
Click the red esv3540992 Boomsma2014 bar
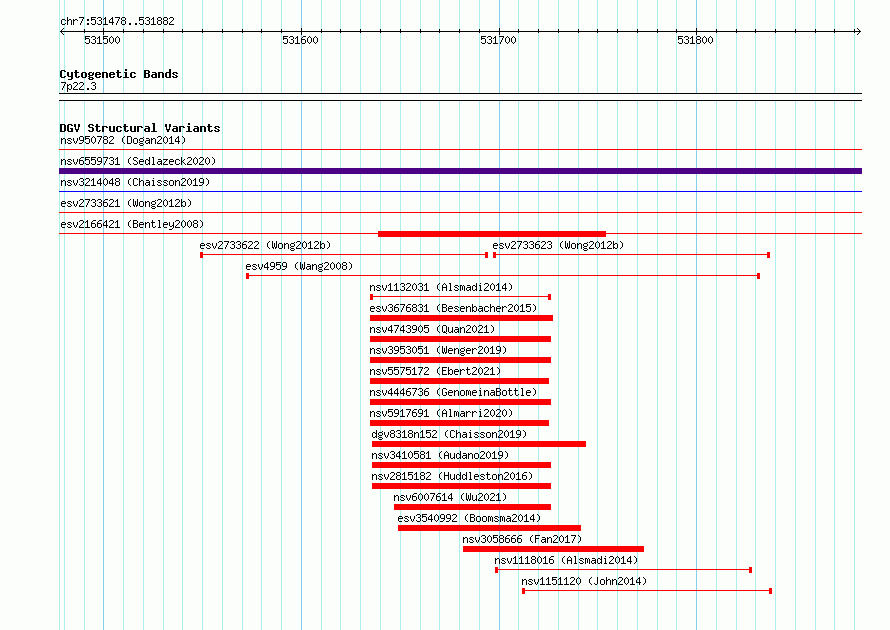click(x=489, y=528)
